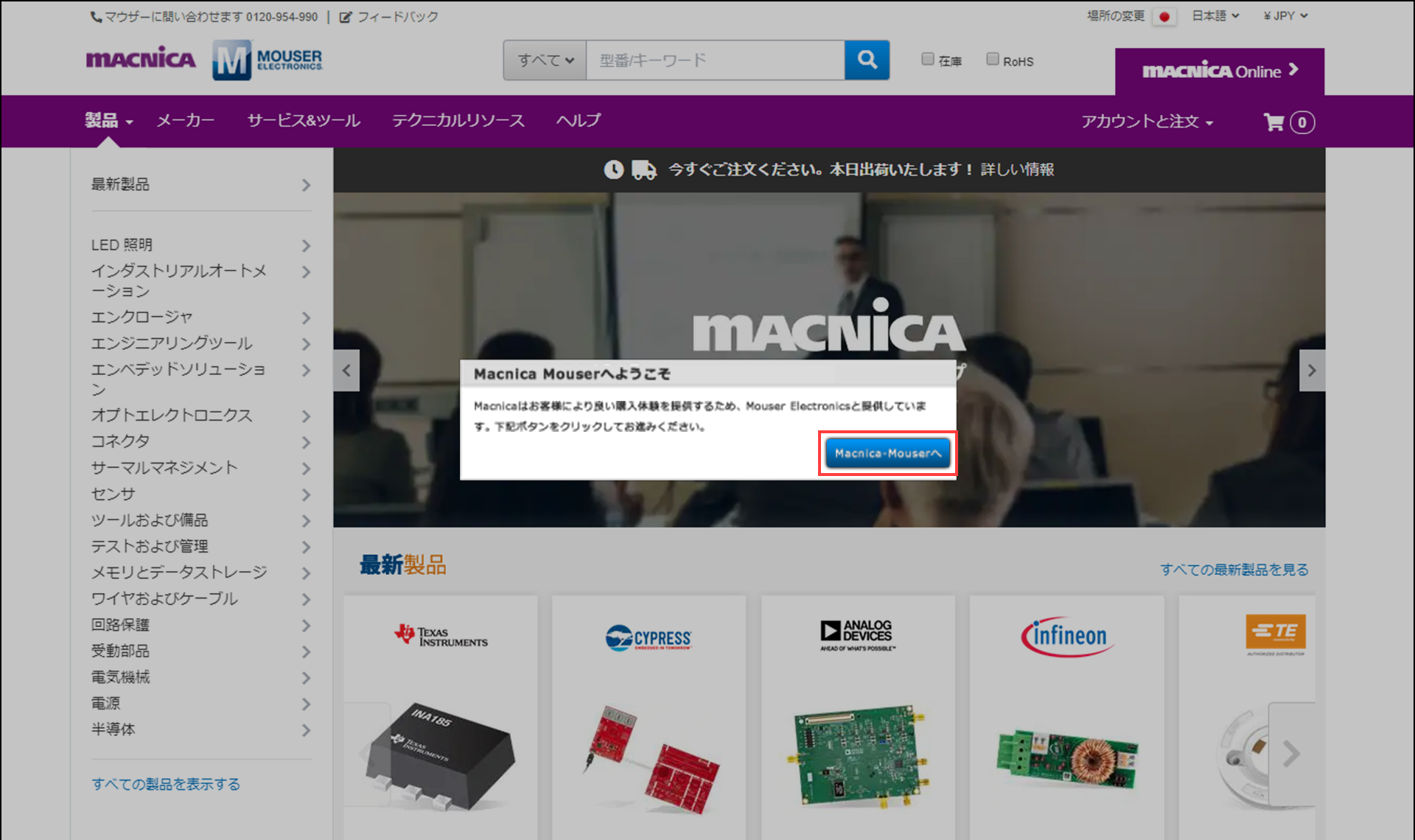Click the Mouser Electronics logo

click(268, 60)
